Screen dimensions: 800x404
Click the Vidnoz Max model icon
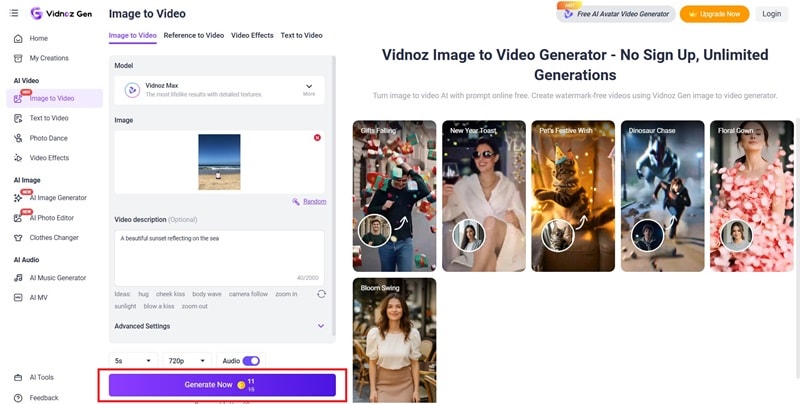tap(133, 90)
